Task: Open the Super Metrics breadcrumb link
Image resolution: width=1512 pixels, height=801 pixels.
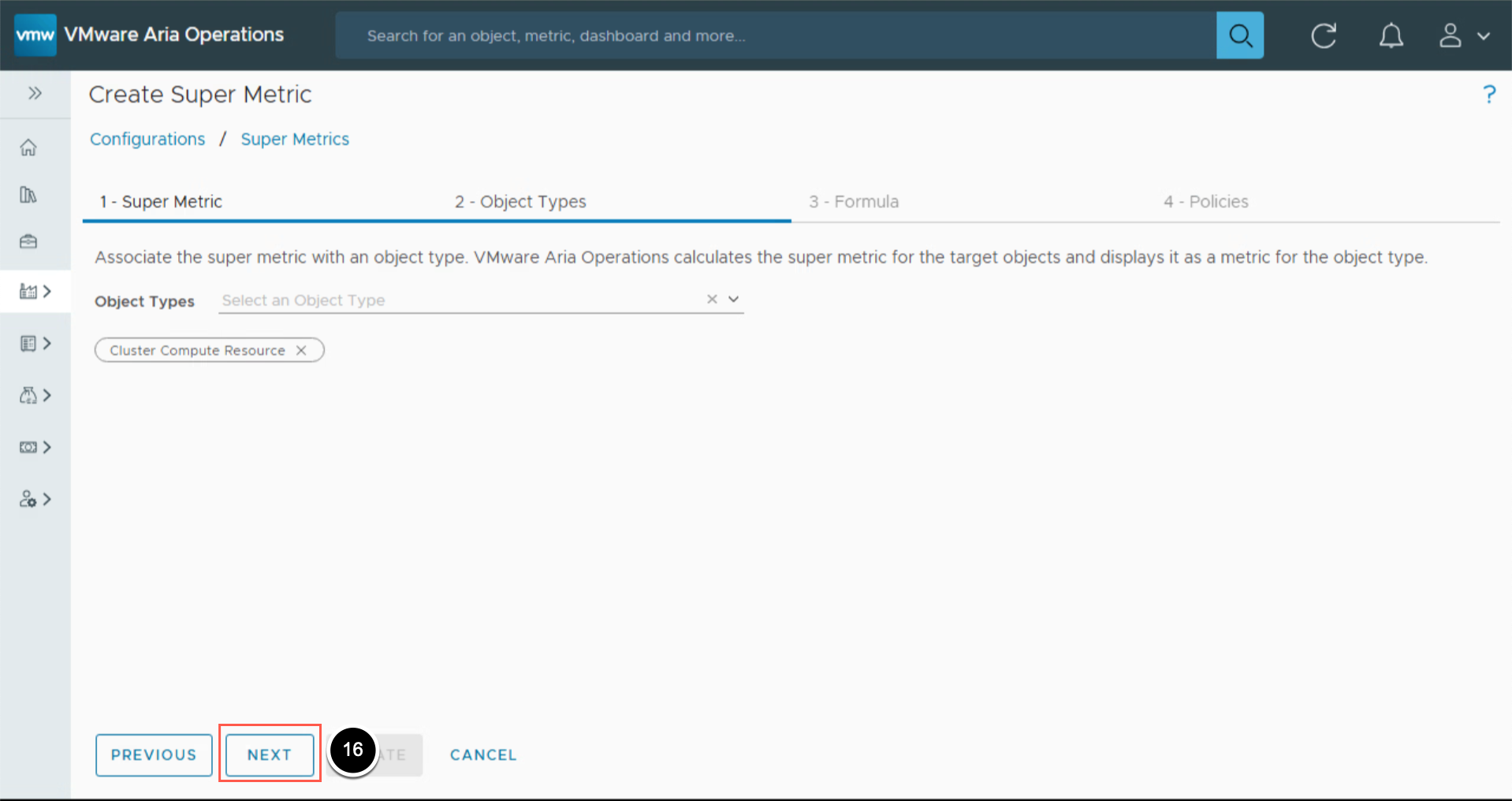Action: pos(295,140)
